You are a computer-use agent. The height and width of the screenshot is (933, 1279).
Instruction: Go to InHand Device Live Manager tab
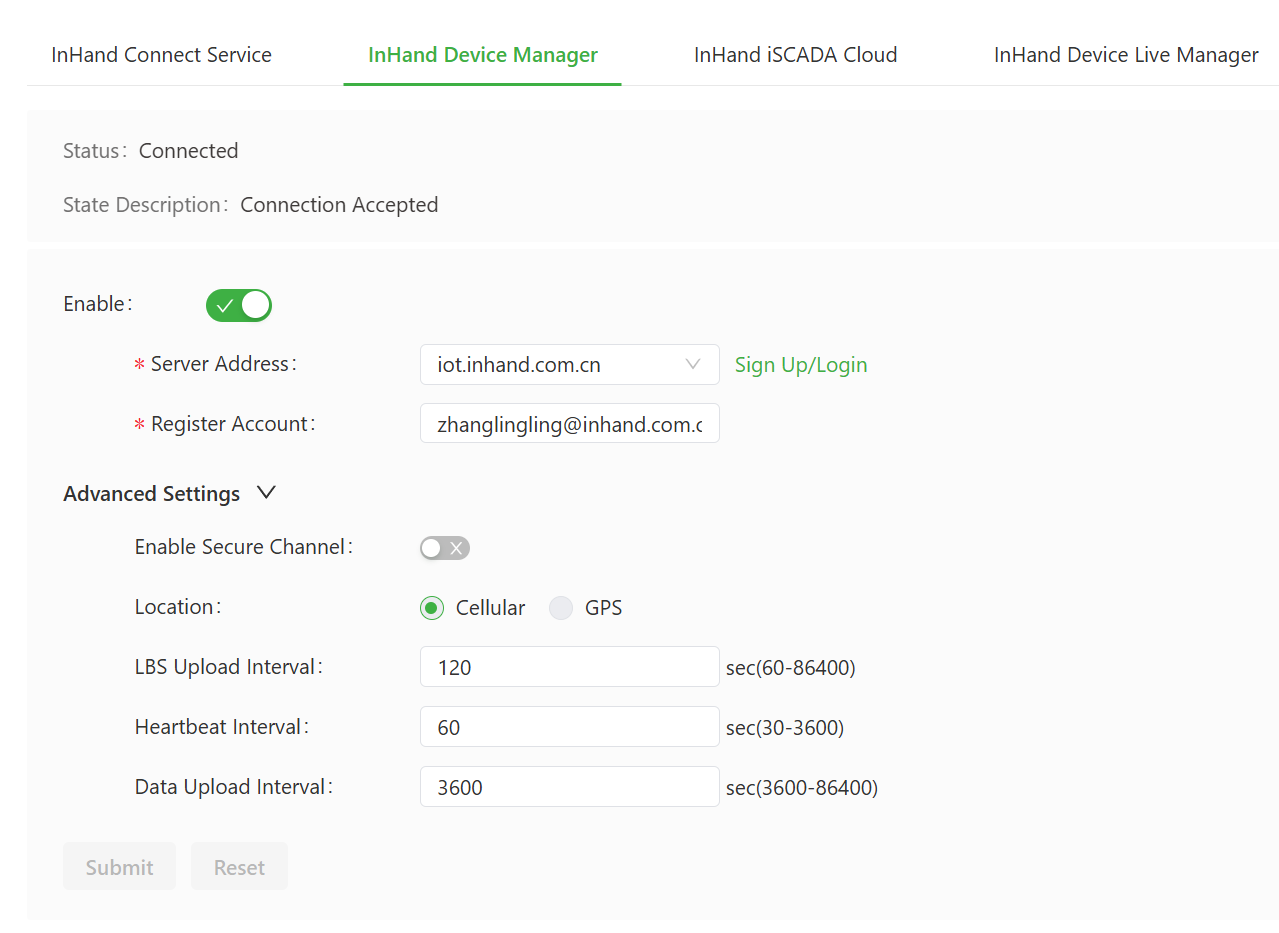[1125, 55]
